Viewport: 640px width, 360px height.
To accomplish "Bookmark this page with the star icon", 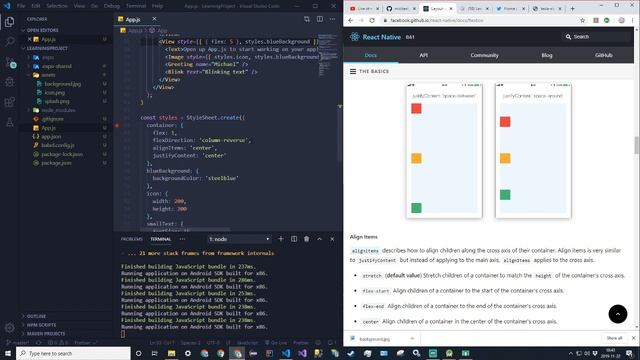I will (582, 20).
